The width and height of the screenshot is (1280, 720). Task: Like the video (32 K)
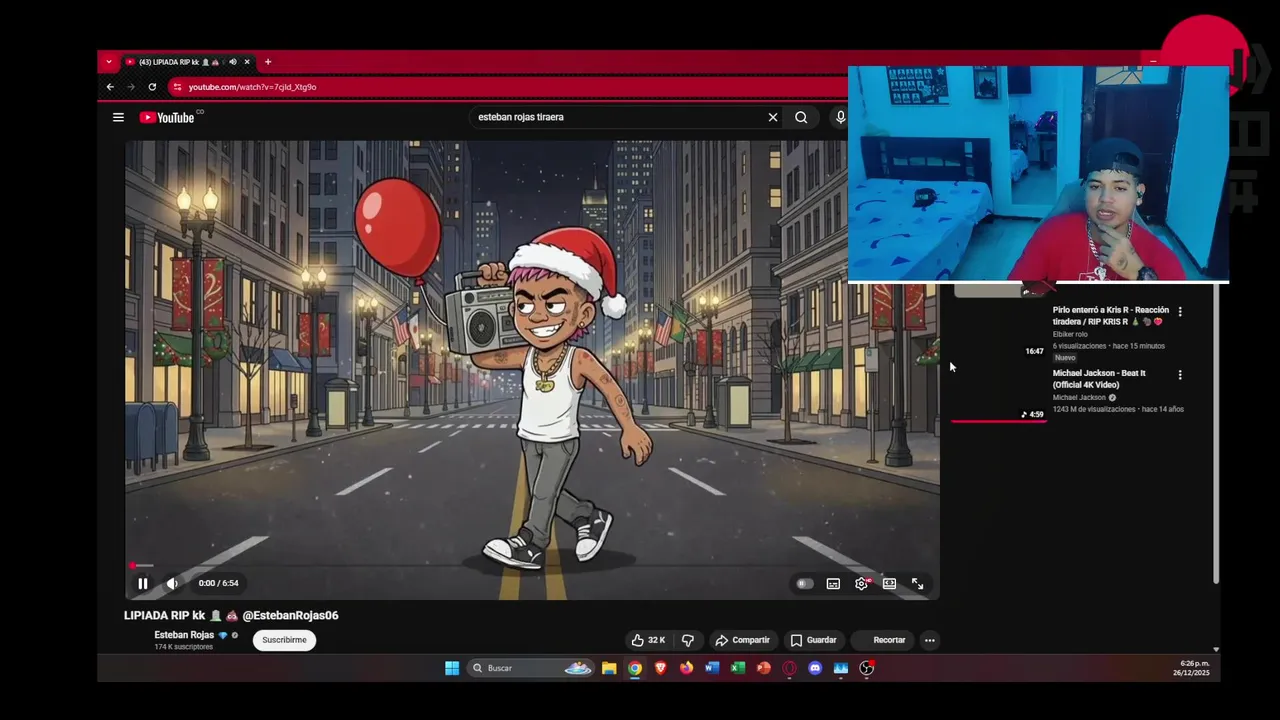(648, 640)
